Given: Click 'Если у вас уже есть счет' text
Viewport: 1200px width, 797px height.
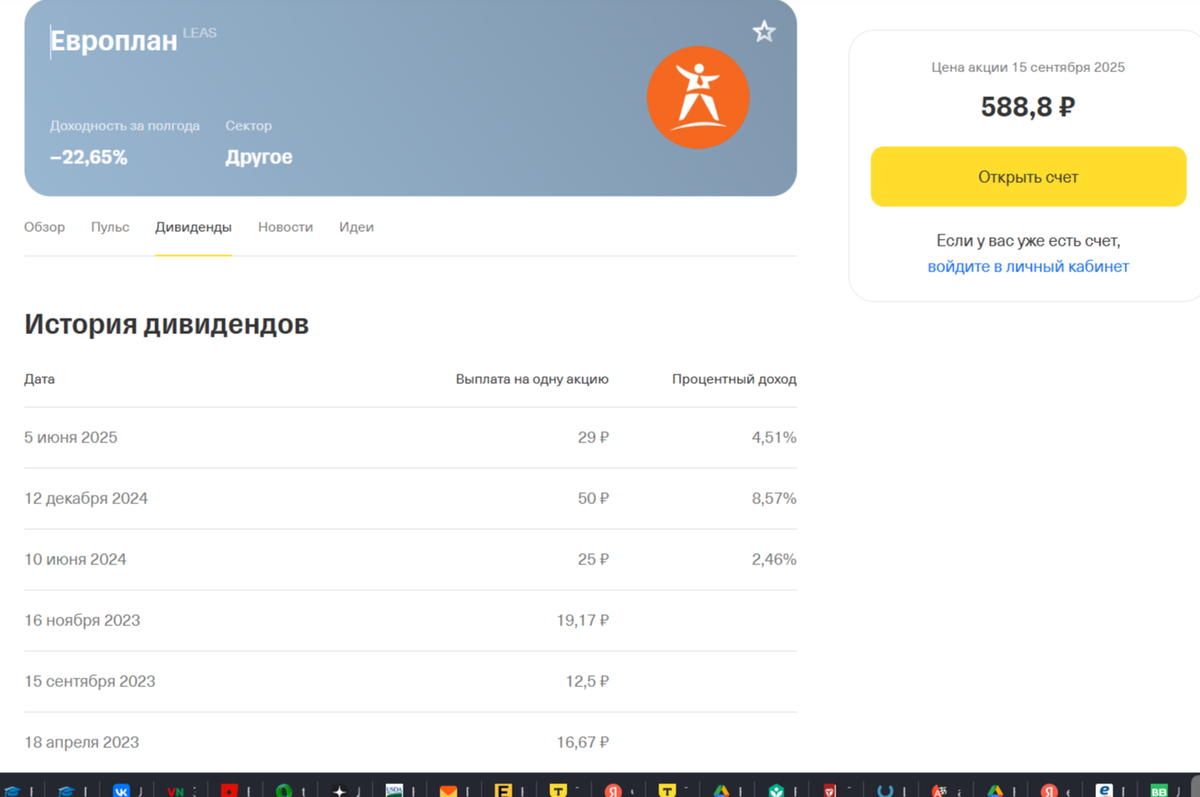Looking at the screenshot, I should 1028,241.
